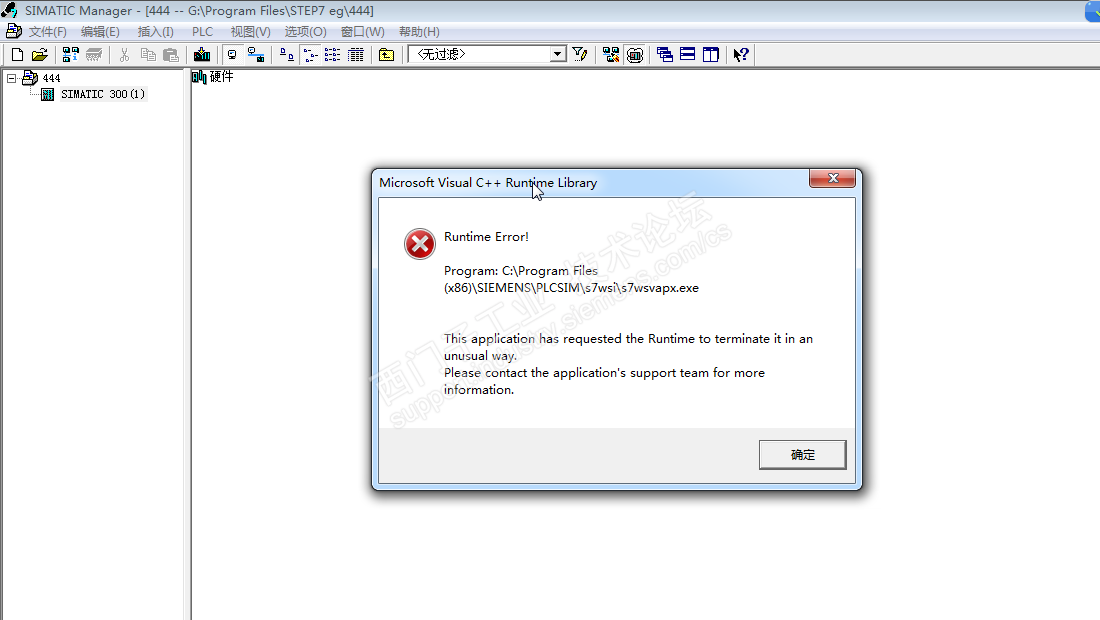
Task: Open the PLC menu
Action: pyautogui.click(x=203, y=32)
